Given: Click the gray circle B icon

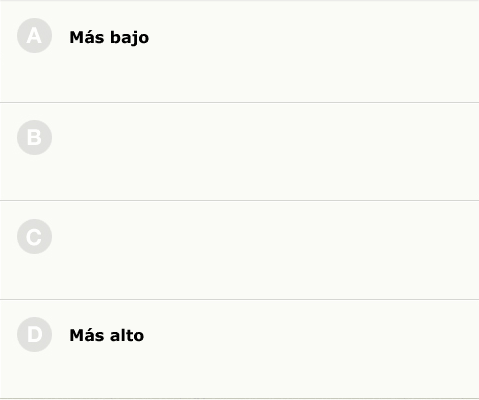Looking at the screenshot, I should pos(34,137).
